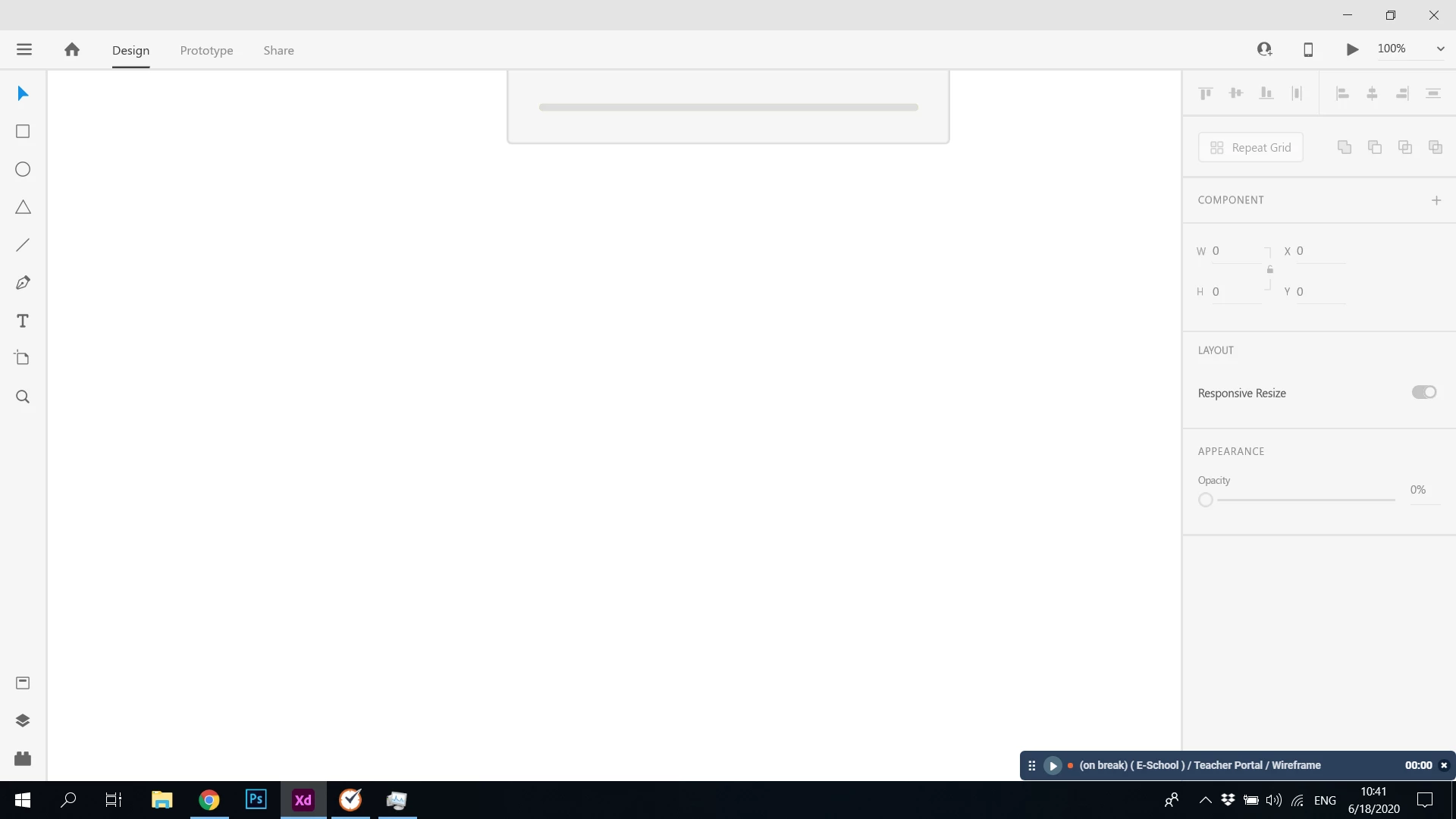The height and width of the screenshot is (819, 1456).
Task: Select the Ellipse tool
Action: point(23,169)
